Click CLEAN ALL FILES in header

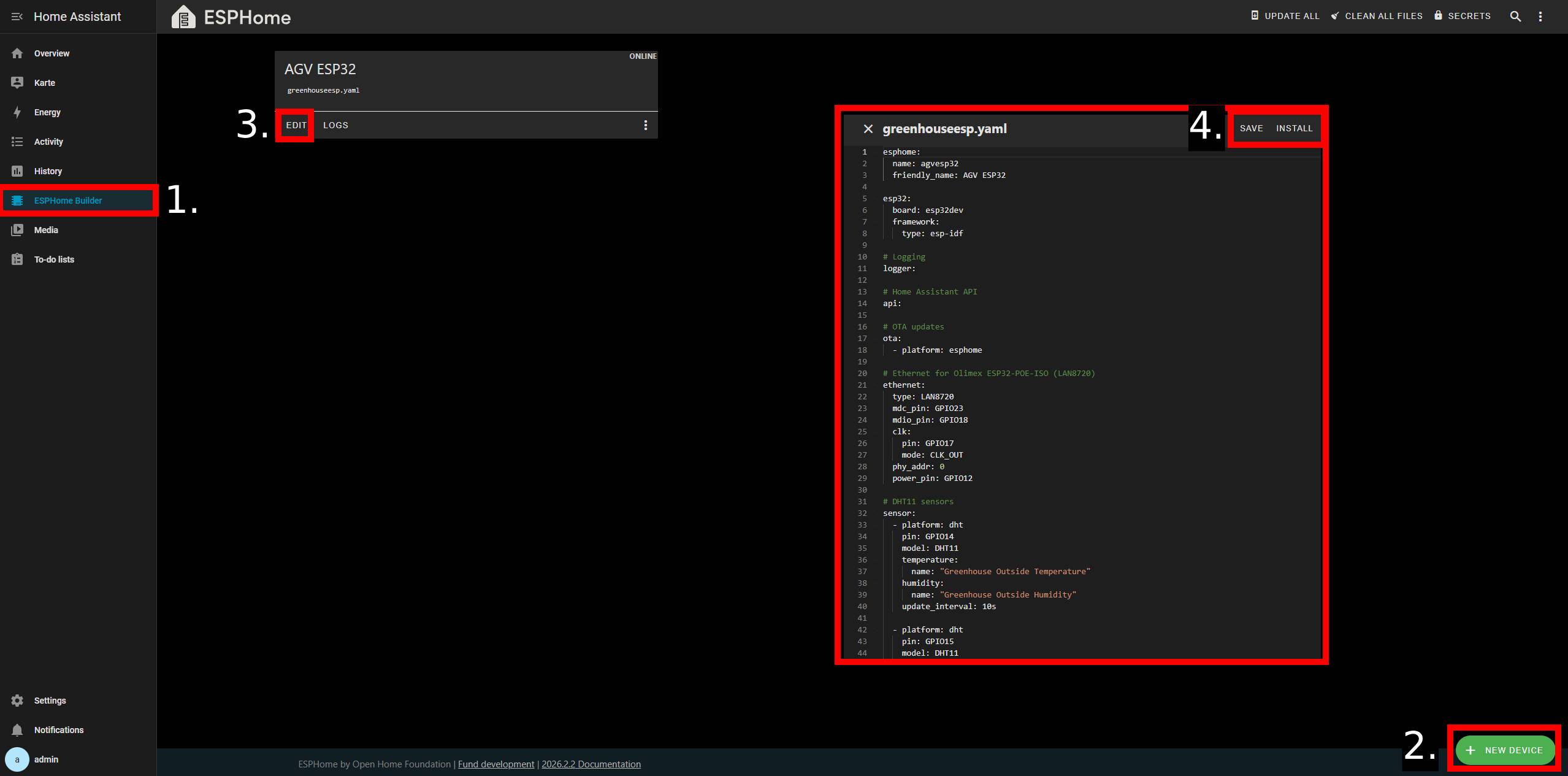1377,16
